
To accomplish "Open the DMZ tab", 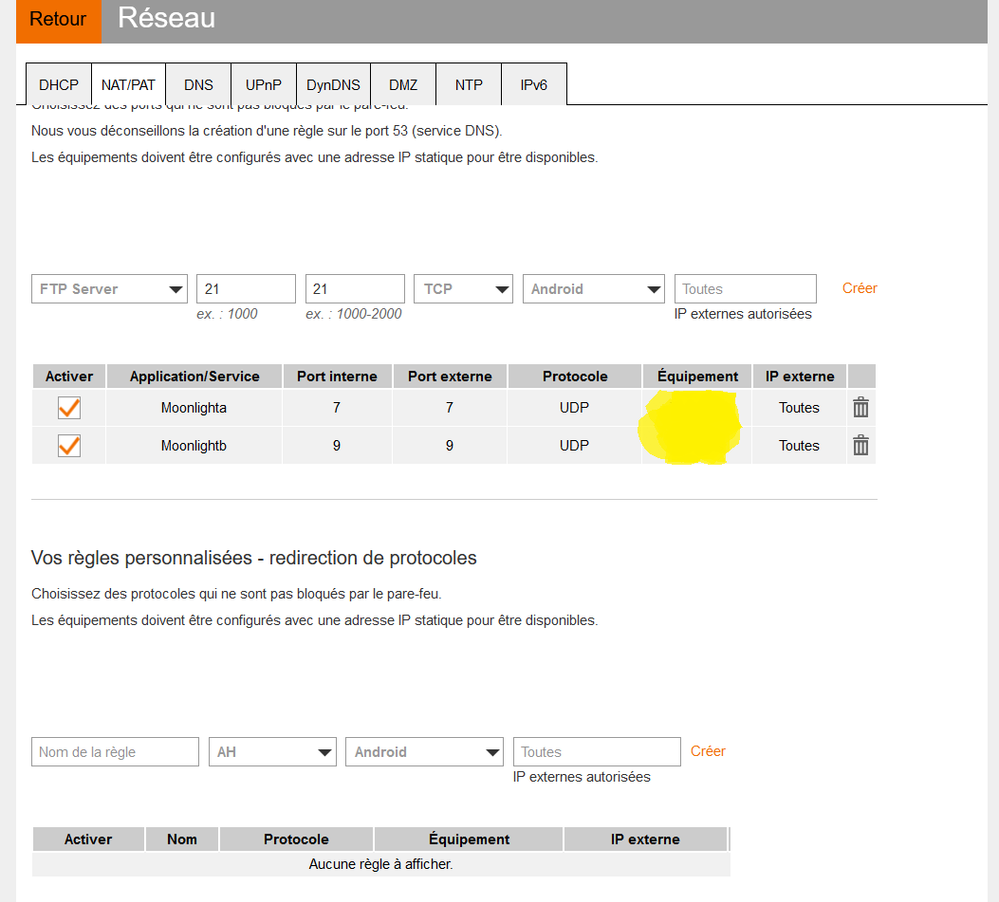I will click(x=403, y=85).
